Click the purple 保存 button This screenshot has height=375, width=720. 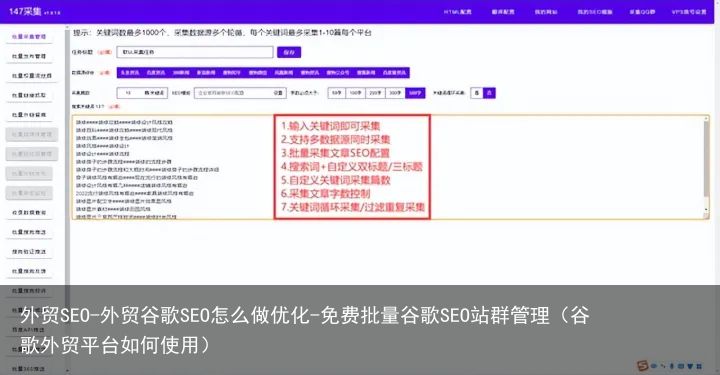point(289,52)
